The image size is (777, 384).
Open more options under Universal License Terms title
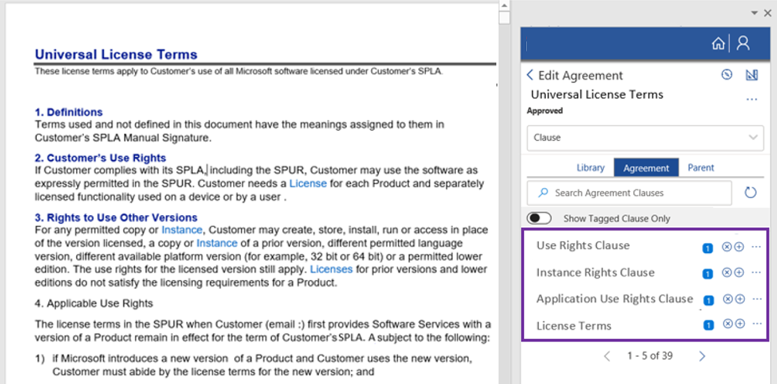[x=752, y=99]
